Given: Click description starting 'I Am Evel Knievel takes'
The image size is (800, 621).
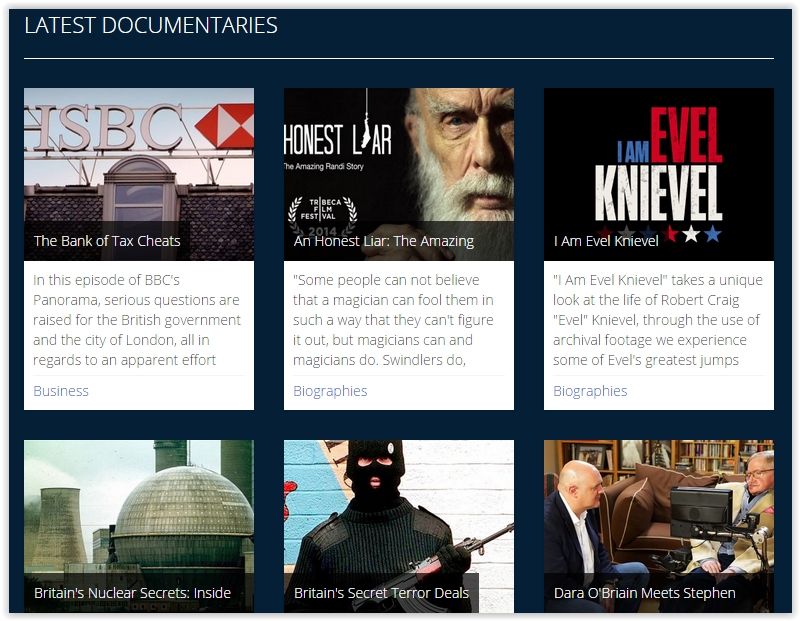Looking at the screenshot, I should click(658, 320).
